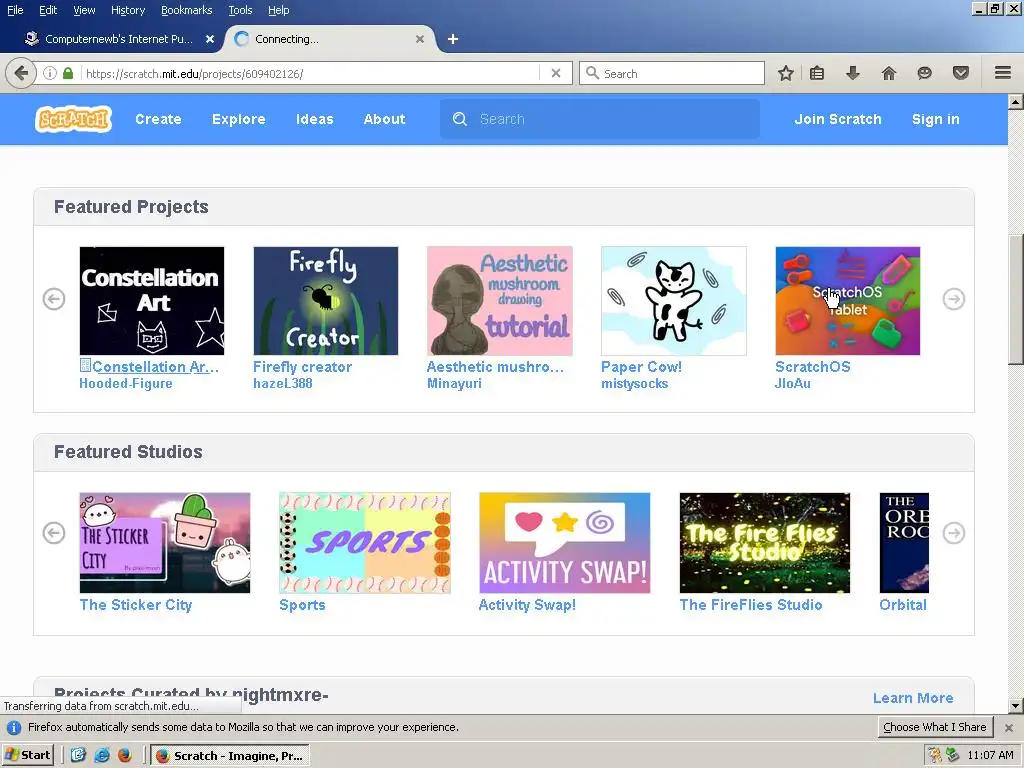Click the Firefox Search box
The width and height of the screenshot is (1024, 768).
[672, 73]
